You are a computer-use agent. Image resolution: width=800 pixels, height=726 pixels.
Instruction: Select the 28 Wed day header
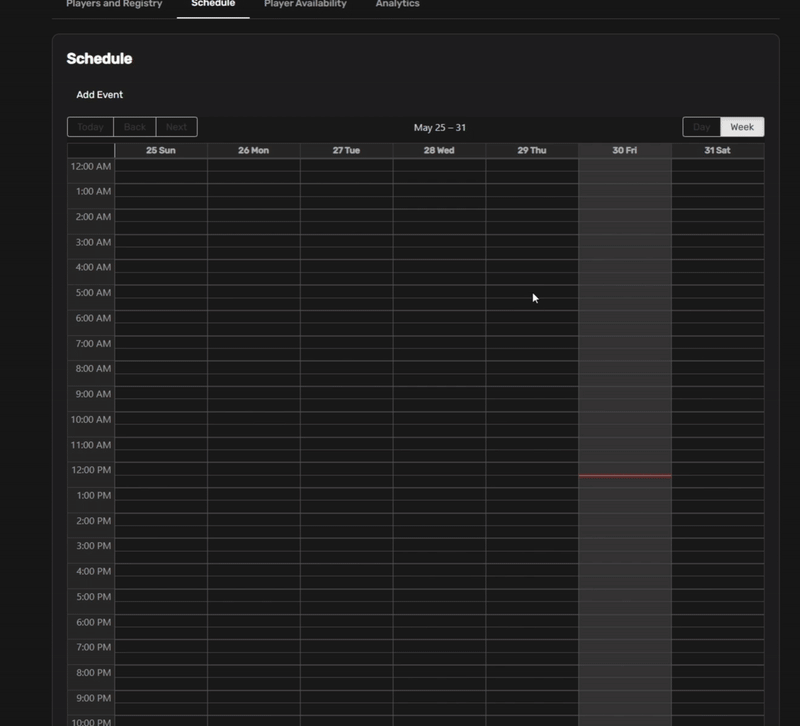coord(437,150)
